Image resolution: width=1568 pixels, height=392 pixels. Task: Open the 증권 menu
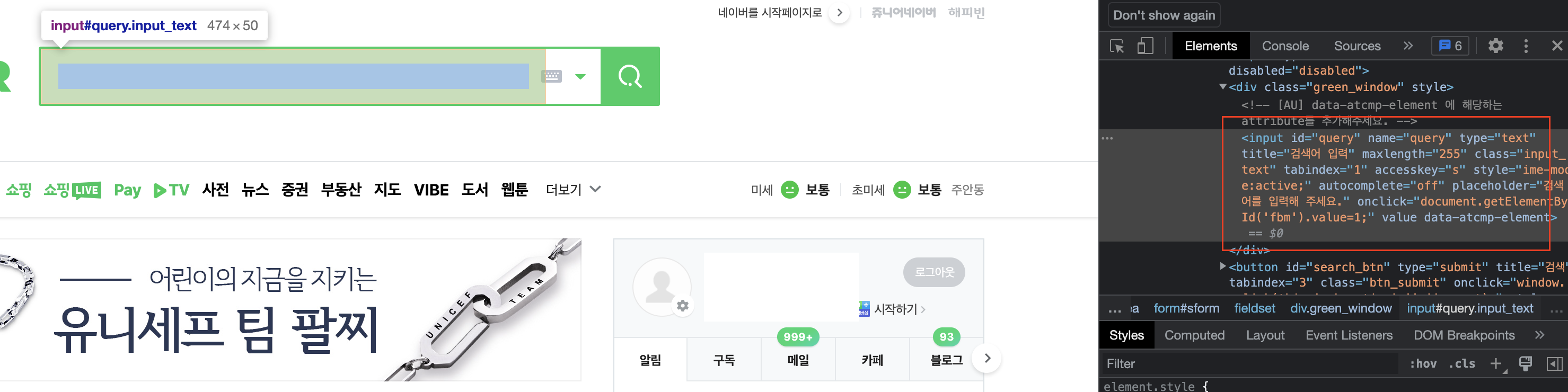click(x=295, y=190)
